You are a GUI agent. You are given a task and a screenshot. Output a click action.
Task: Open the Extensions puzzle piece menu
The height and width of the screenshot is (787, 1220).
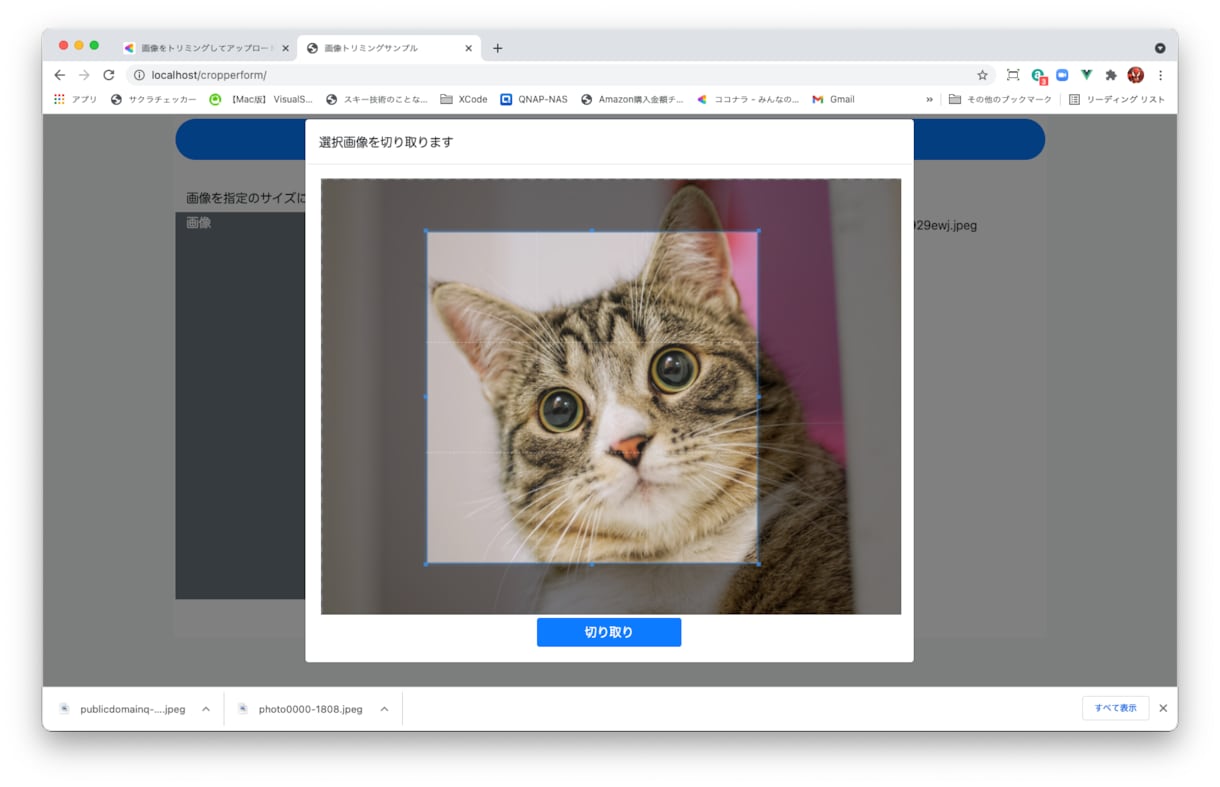coord(1110,75)
